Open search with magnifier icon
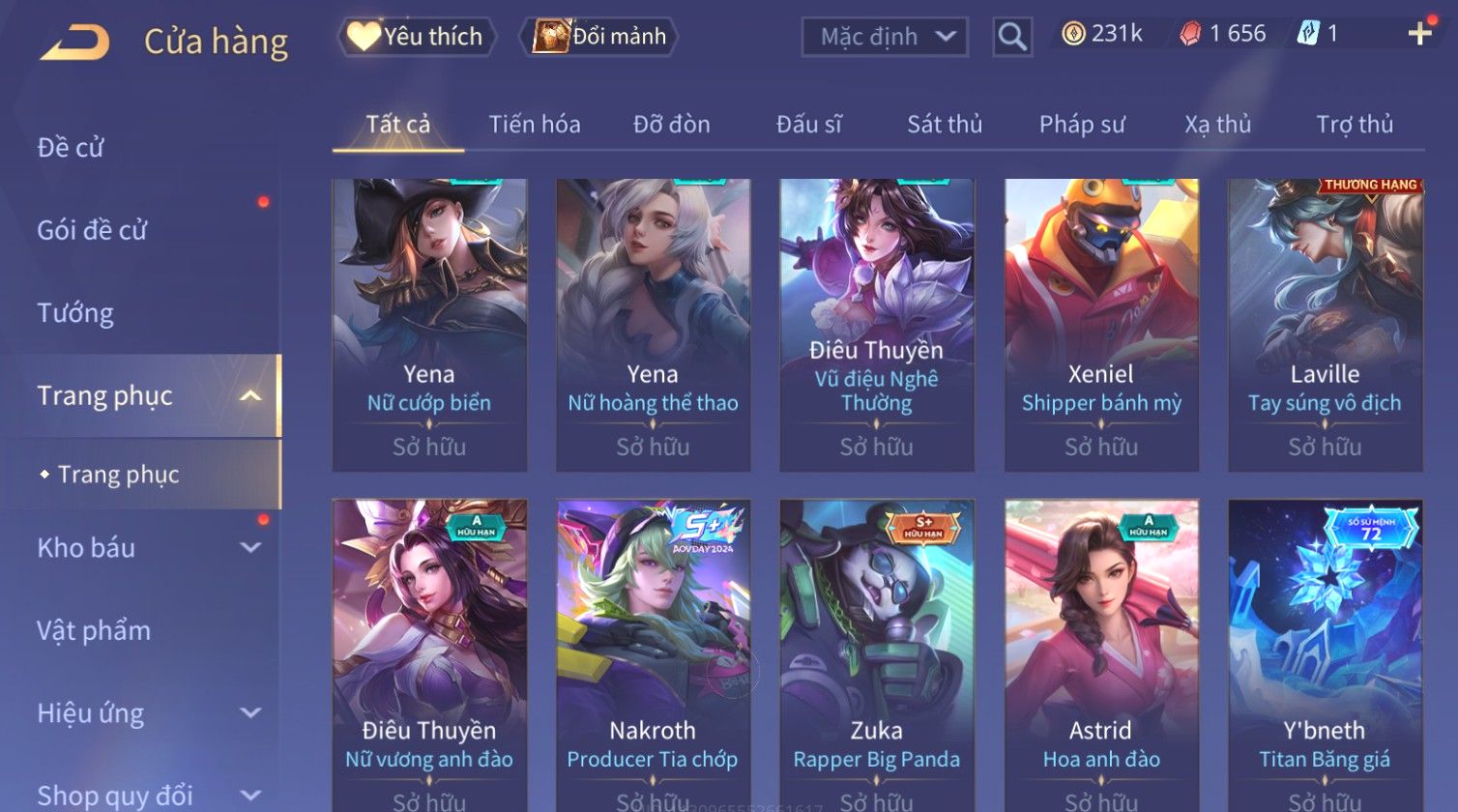This screenshot has height=812, width=1458. pyautogui.click(x=1012, y=37)
